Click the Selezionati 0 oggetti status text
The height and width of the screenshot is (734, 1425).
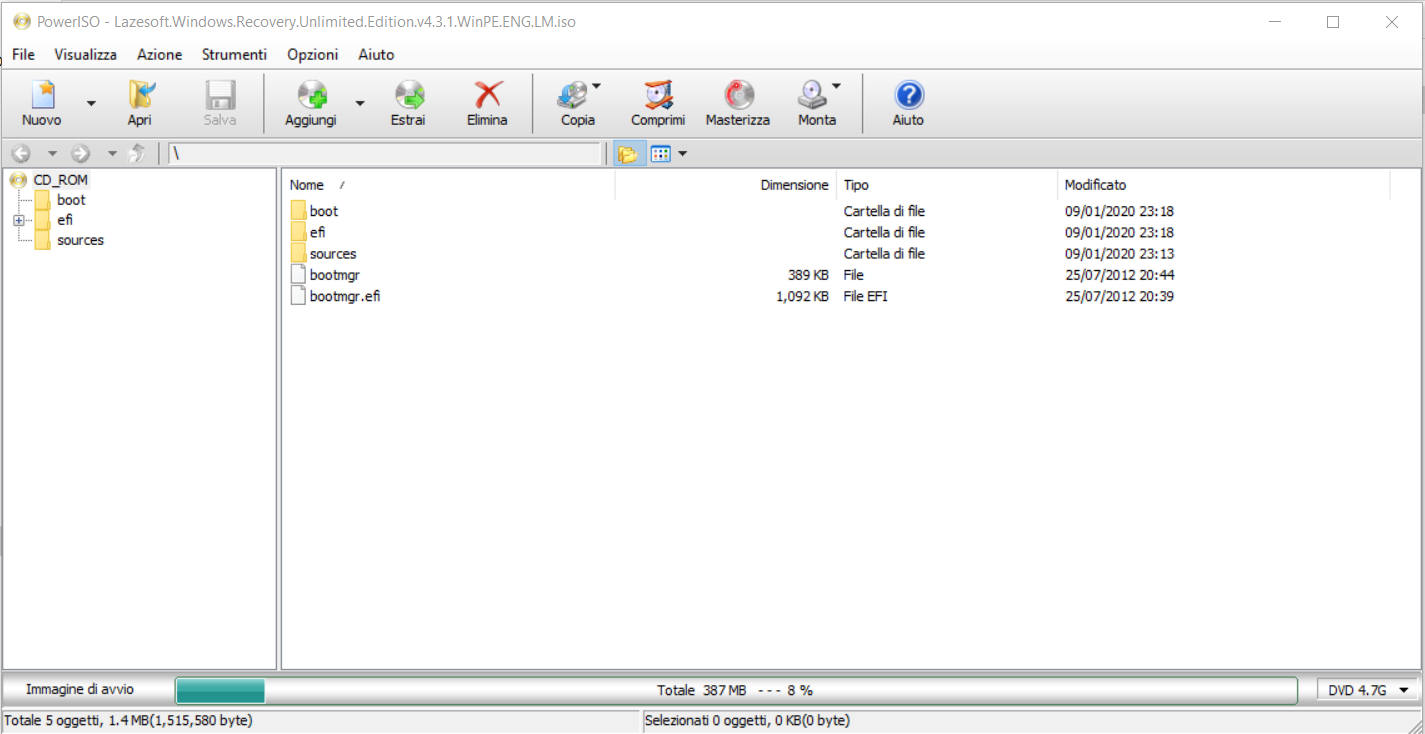[747, 720]
